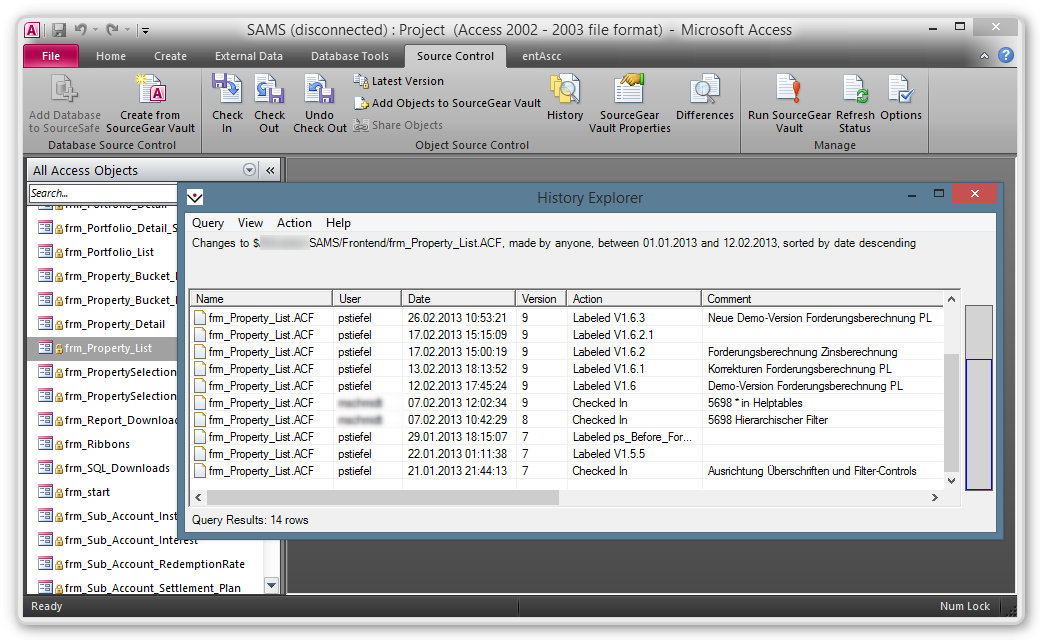Open Query menu in History Explorer

click(208, 223)
